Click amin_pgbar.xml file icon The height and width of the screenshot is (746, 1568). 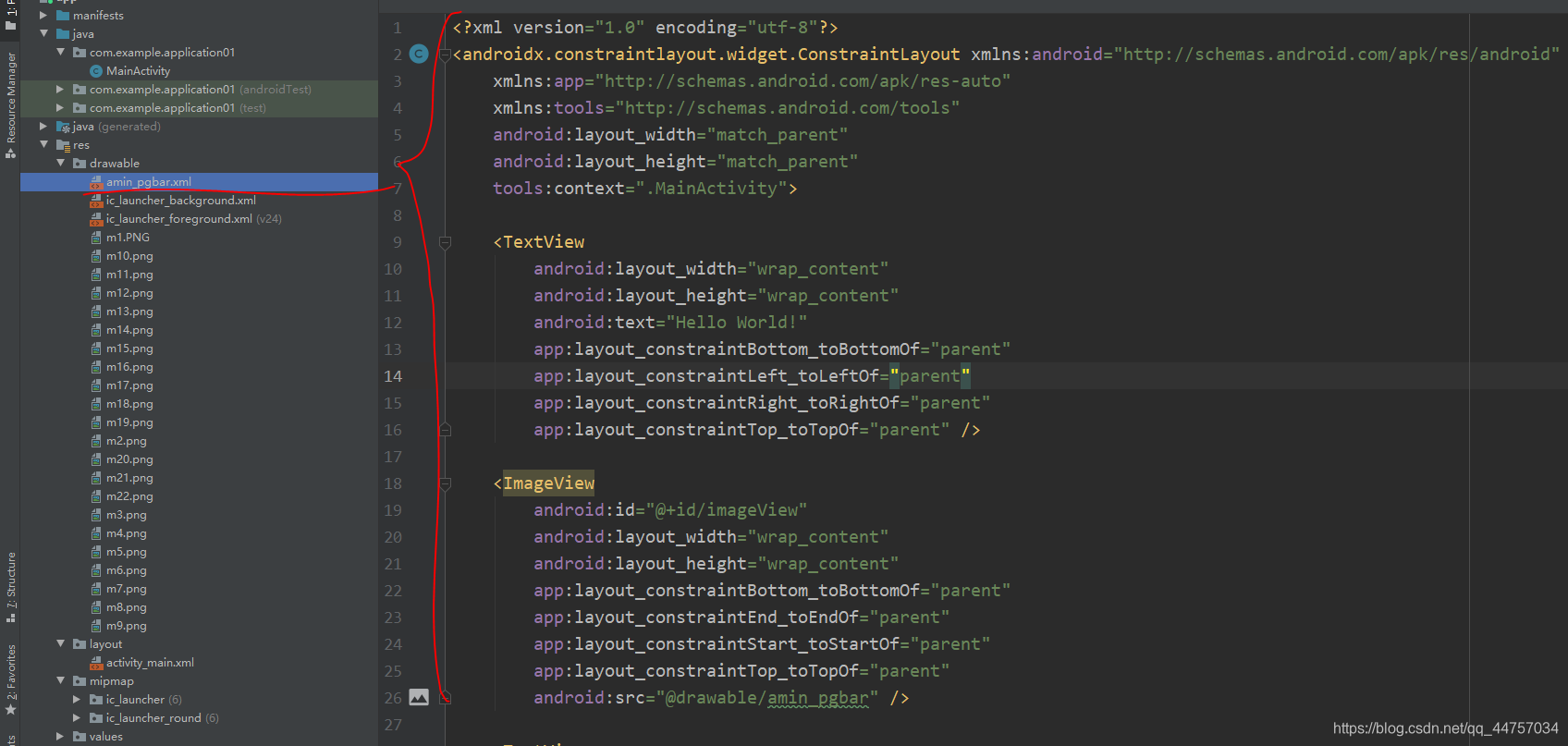(x=95, y=182)
